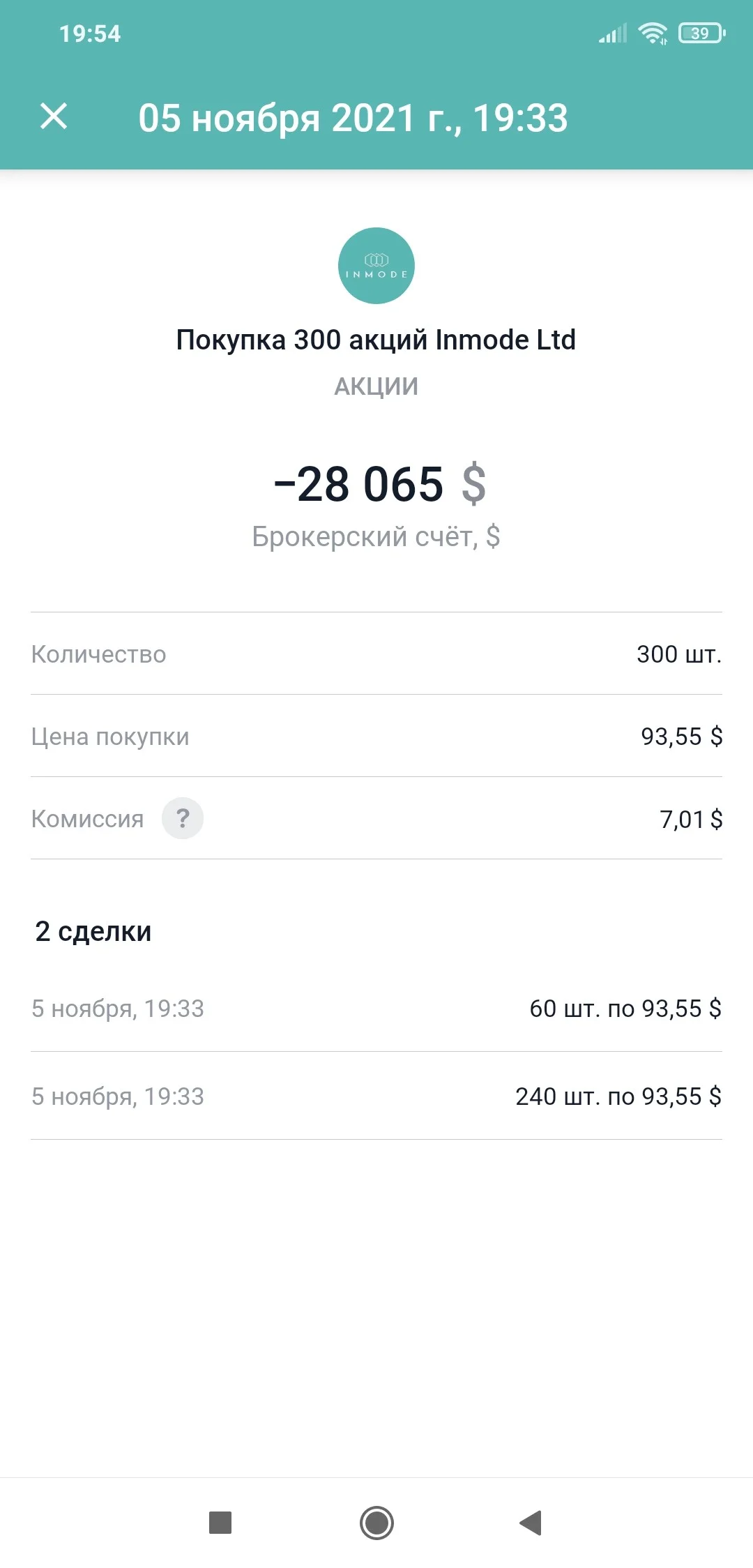Tap the Android back triangle button
The image size is (753, 1568).
[531, 1523]
